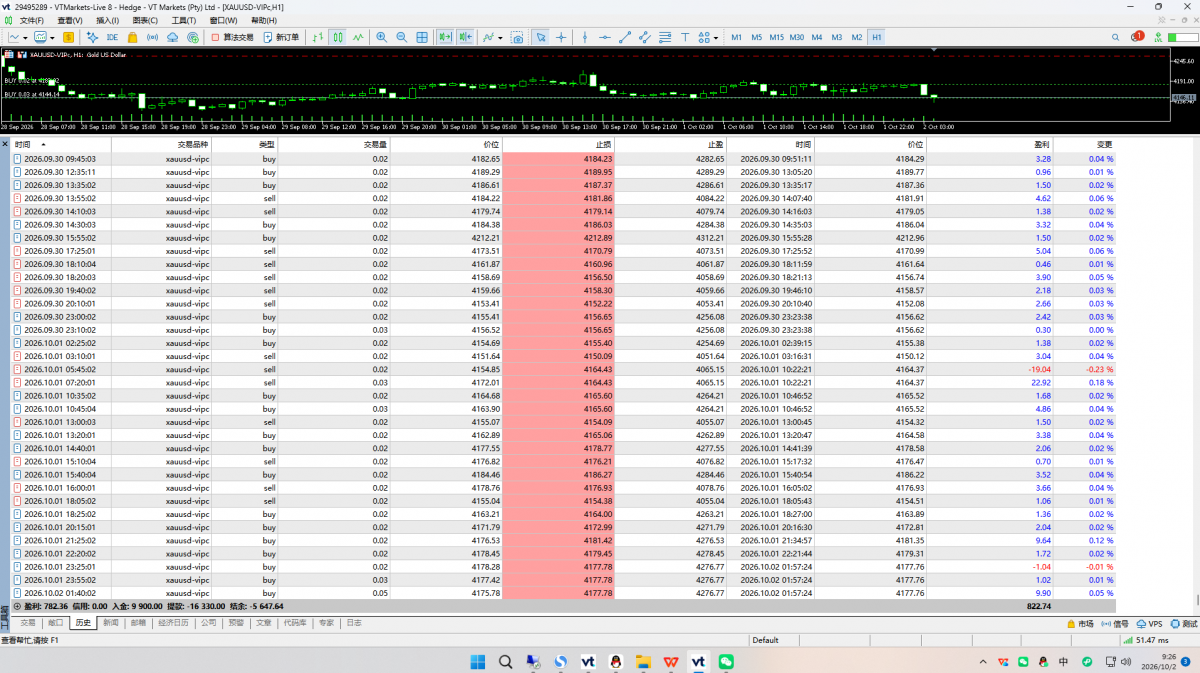The width and height of the screenshot is (1200, 673).
Task: Switch chart to bar chart mode
Action: tap(317, 37)
